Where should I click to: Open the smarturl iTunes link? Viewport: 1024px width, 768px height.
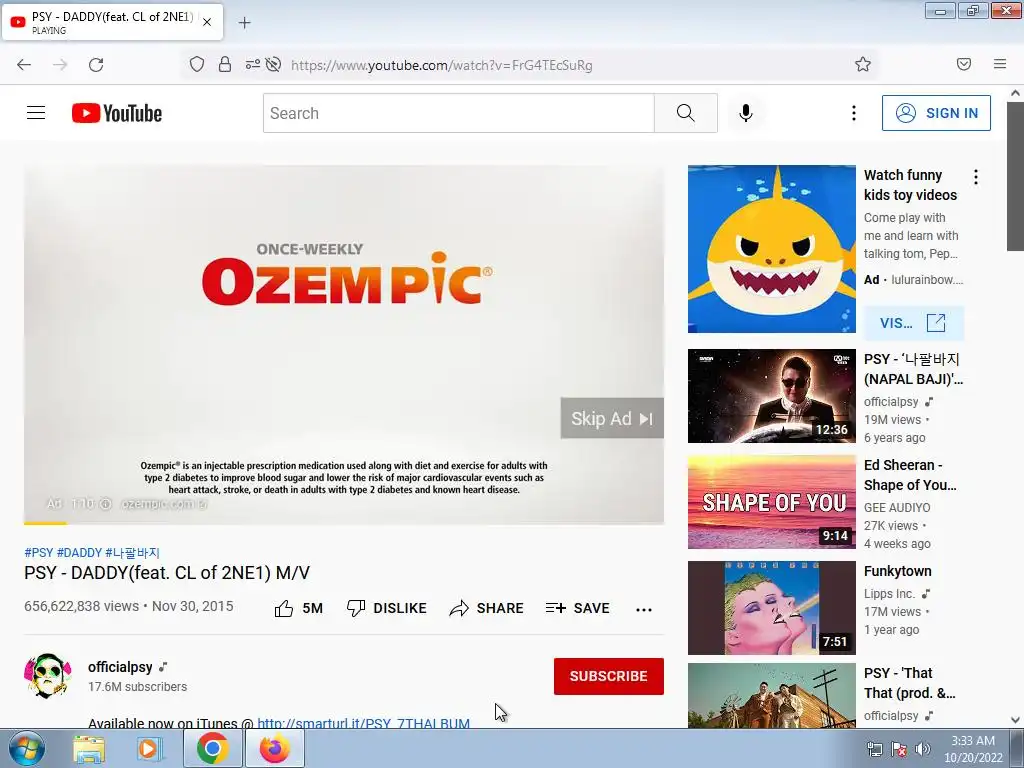coord(363,723)
